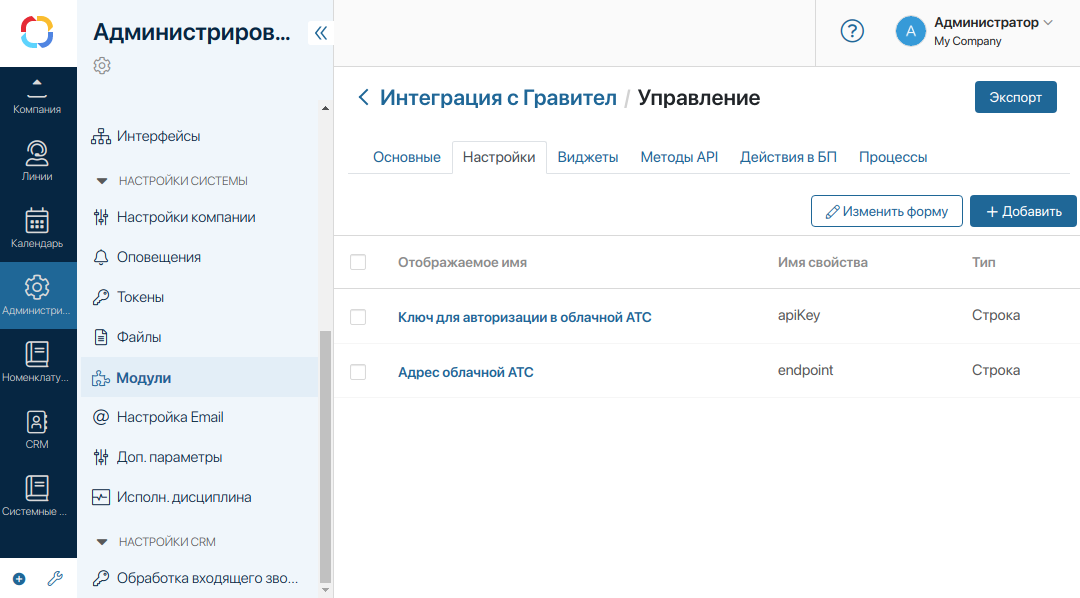
Task: Open the Компания section in left rail
Action: (x=37, y=96)
